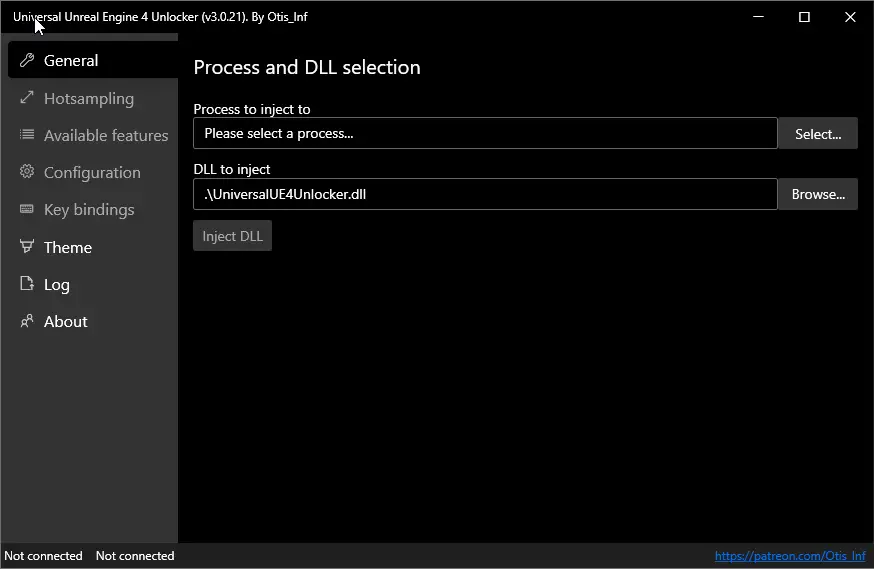Maximize the Unlocker window

click(804, 17)
